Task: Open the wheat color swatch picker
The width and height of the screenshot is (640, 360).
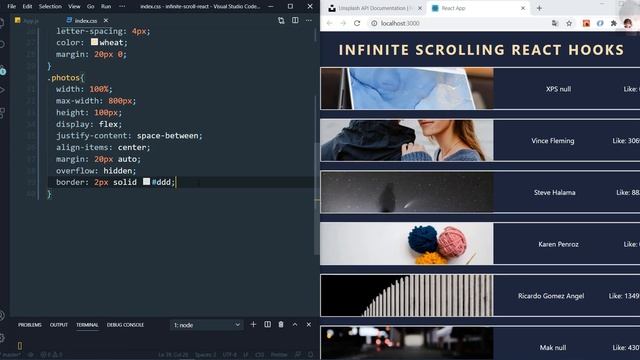Action: click(94, 42)
